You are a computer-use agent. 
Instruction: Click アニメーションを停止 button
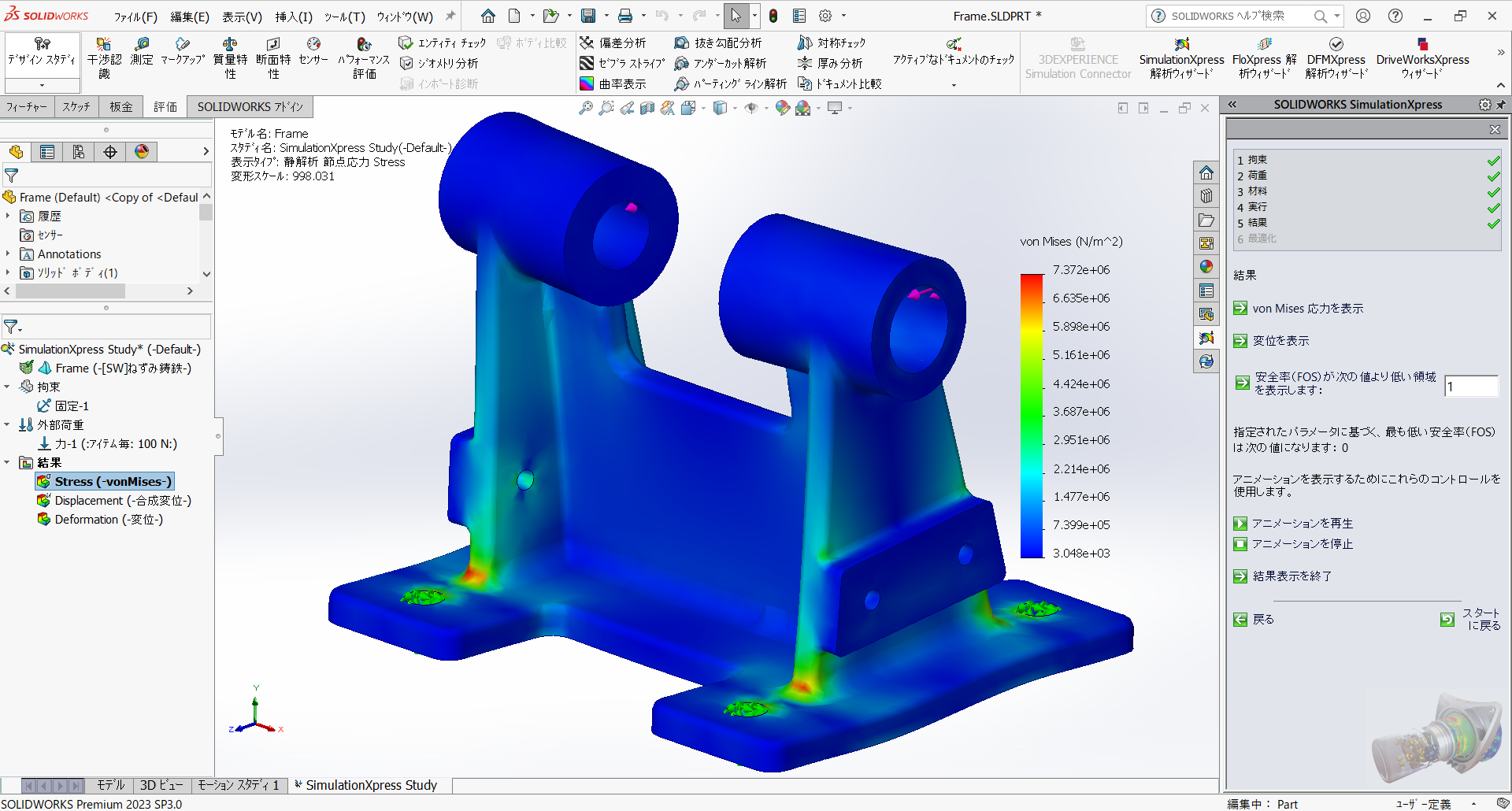tap(1293, 544)
